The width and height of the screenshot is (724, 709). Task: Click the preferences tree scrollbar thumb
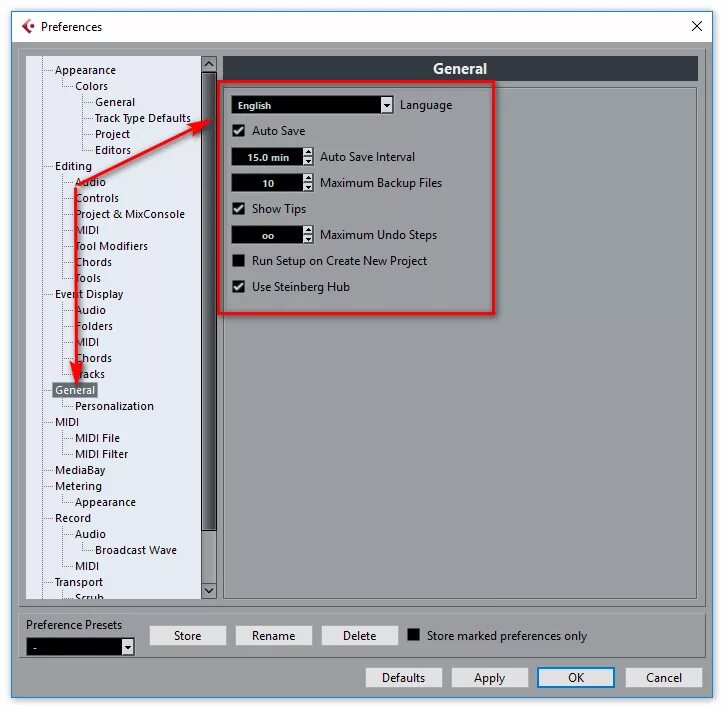point(209,301)
